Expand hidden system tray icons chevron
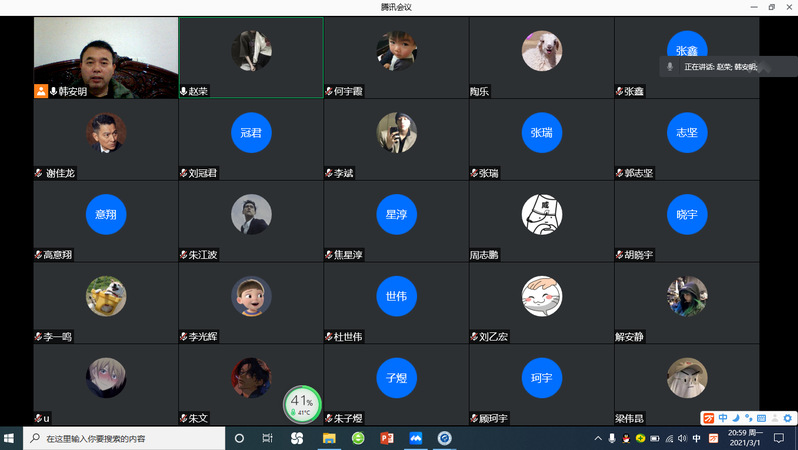This screenshot has height=450, width=798. click(x=598, y=438)
